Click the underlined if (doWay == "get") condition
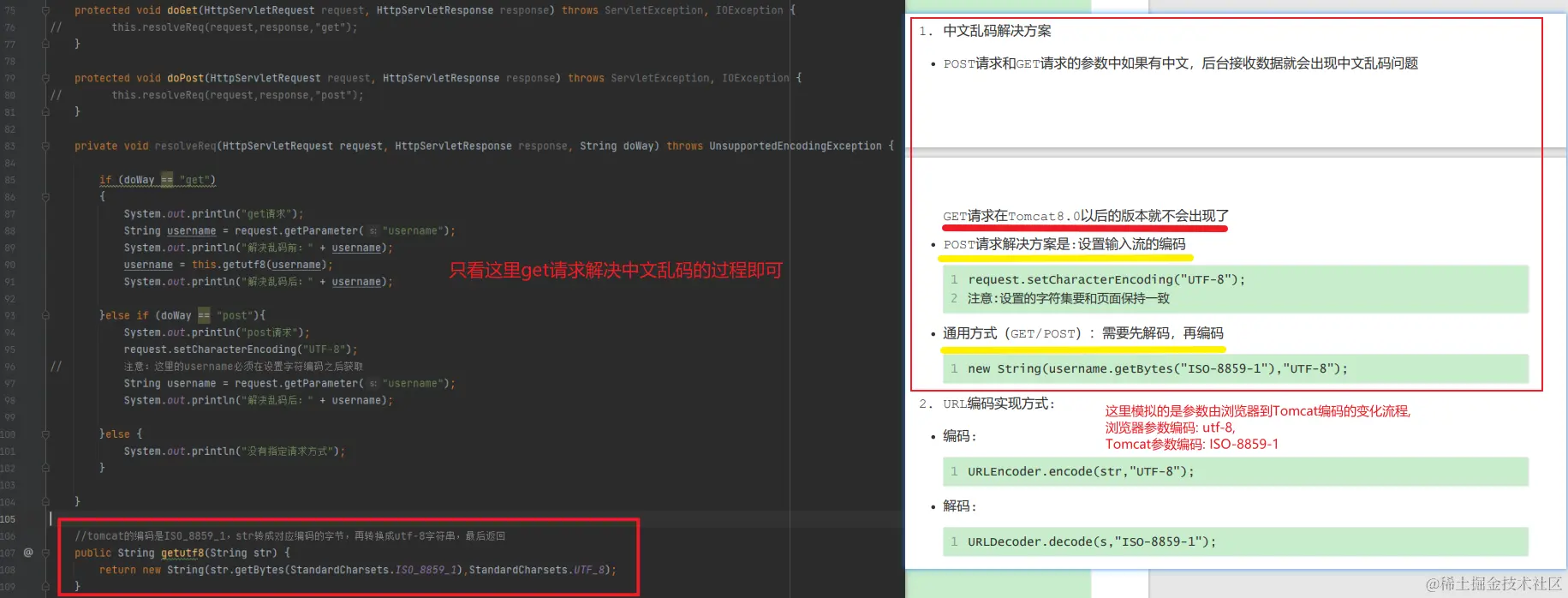 click(x=158, y=180)
